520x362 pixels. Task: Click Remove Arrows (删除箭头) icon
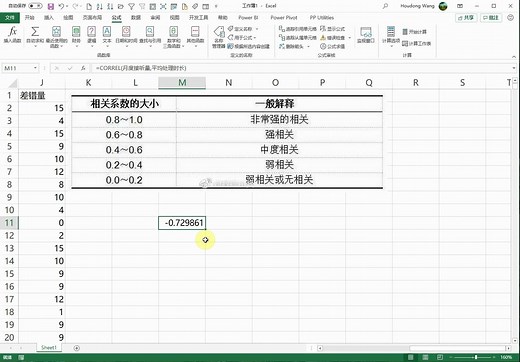pyautogui.click(x=282, y=46)
